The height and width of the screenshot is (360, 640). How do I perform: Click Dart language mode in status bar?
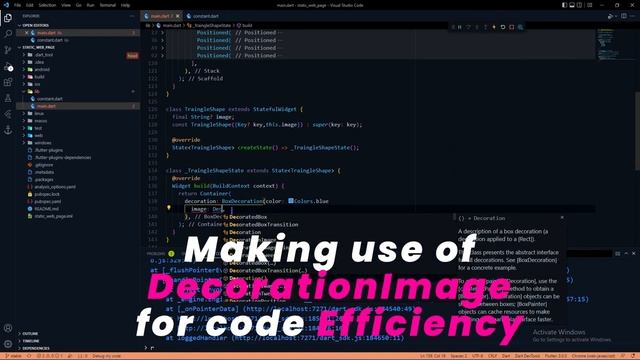tap(506, 356)
